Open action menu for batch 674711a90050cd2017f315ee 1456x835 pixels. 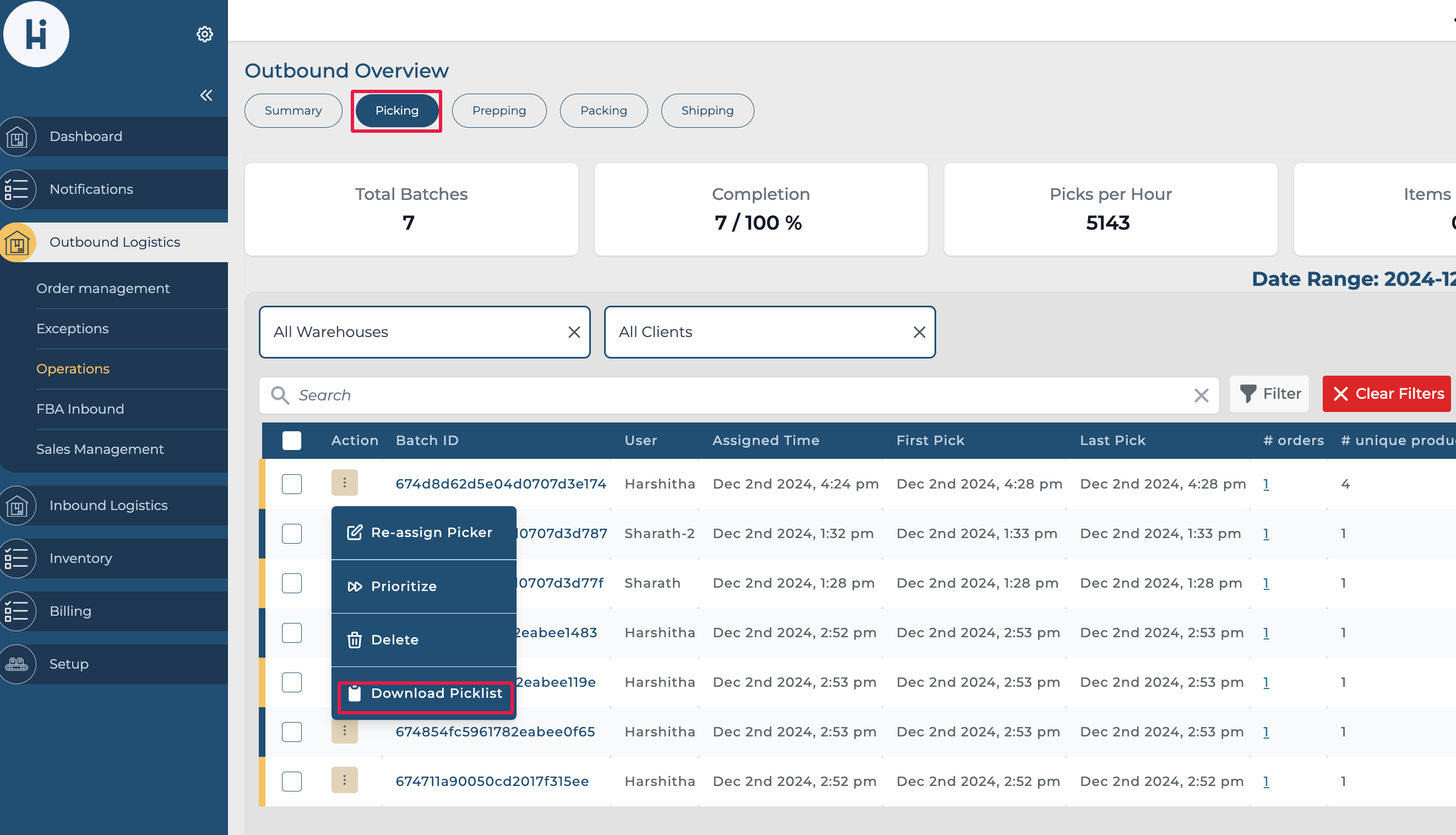345,780
